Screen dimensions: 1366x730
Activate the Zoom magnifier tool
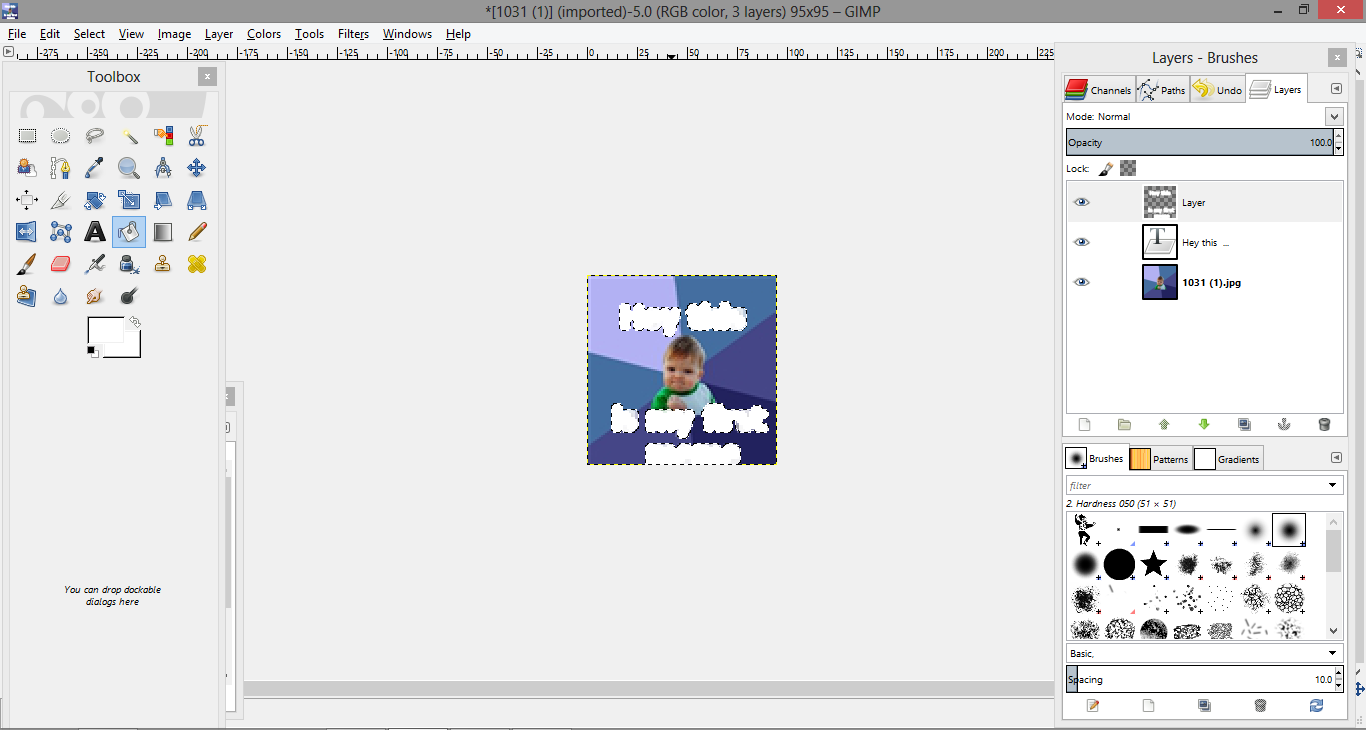pyautogui.click(x=129, y=168)
